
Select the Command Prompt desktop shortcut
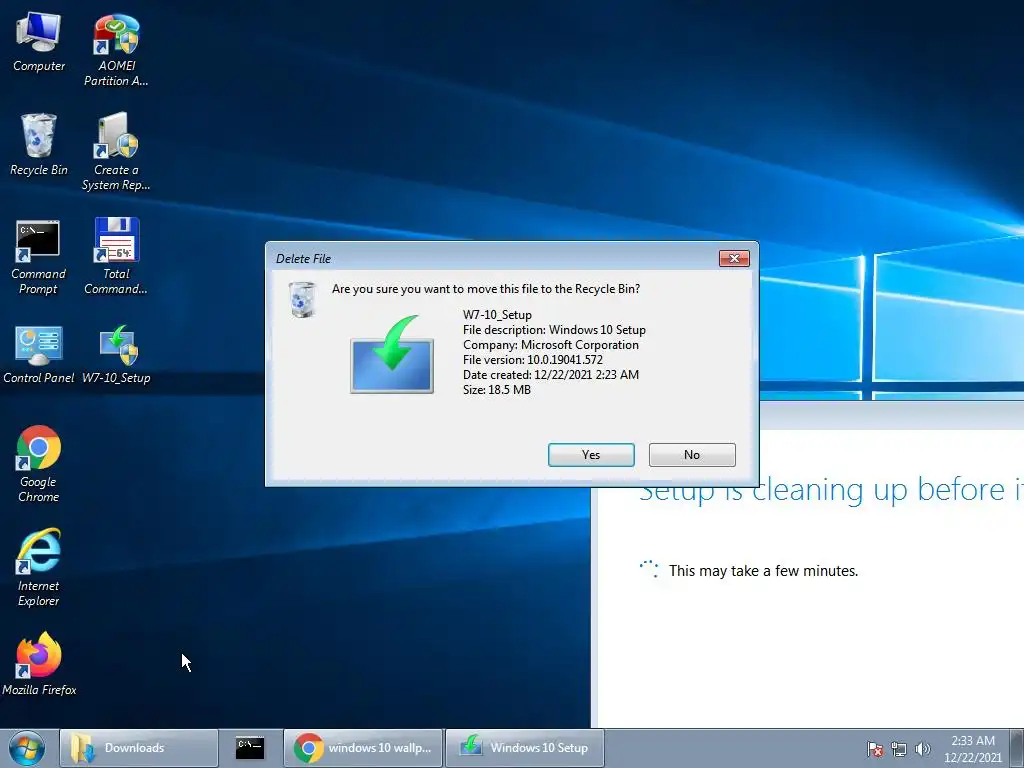tap(39, 257)
